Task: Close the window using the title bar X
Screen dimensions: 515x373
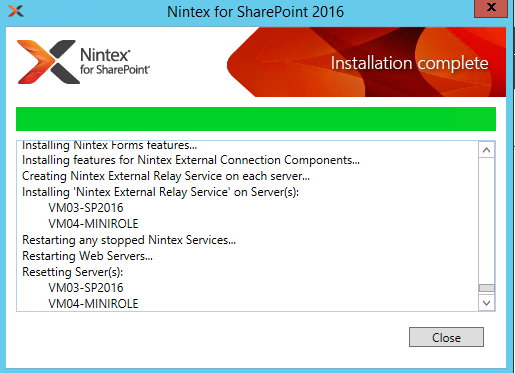Action: (491, 8)
